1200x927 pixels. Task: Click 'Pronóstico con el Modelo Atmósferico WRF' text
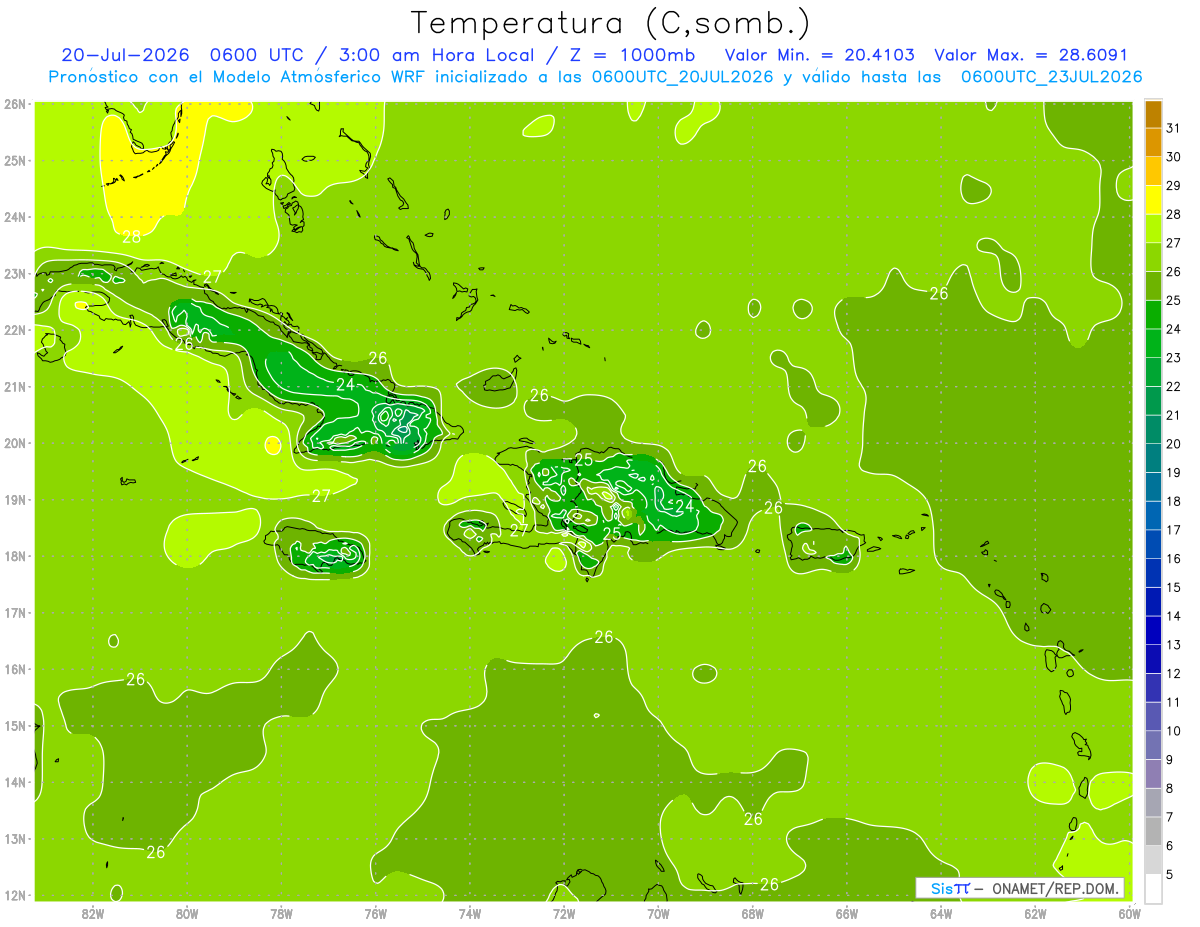pyautogui.click(x=239, y=77)
